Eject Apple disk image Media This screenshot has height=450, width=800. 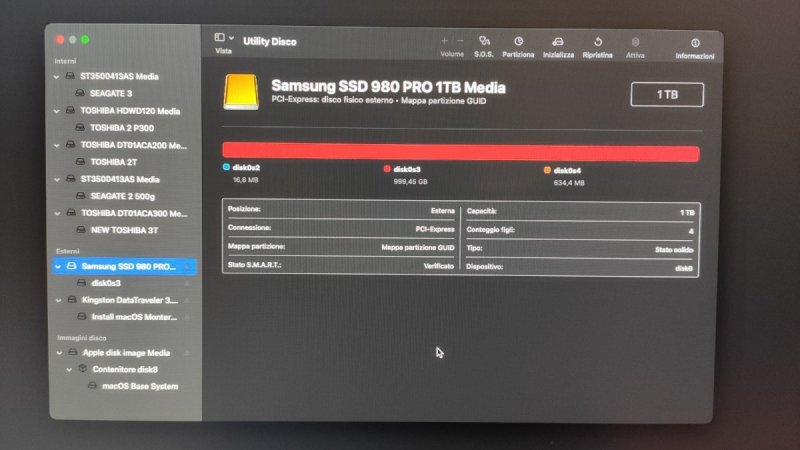click(187, 353)
